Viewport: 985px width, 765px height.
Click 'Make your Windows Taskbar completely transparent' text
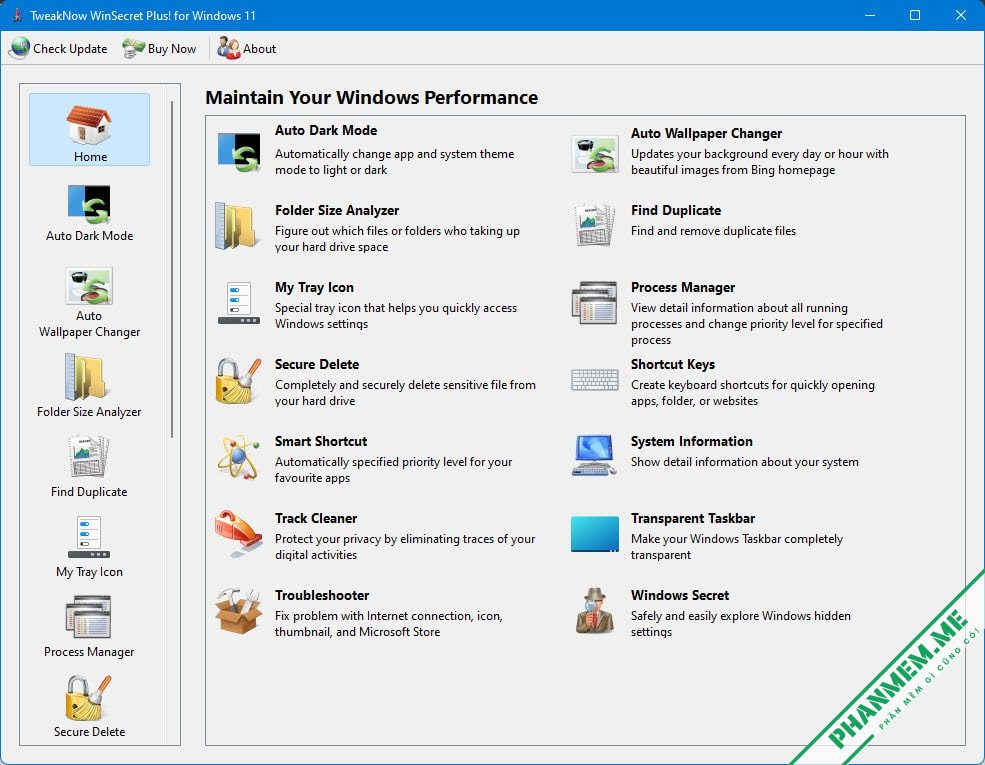tap(737, 547)
